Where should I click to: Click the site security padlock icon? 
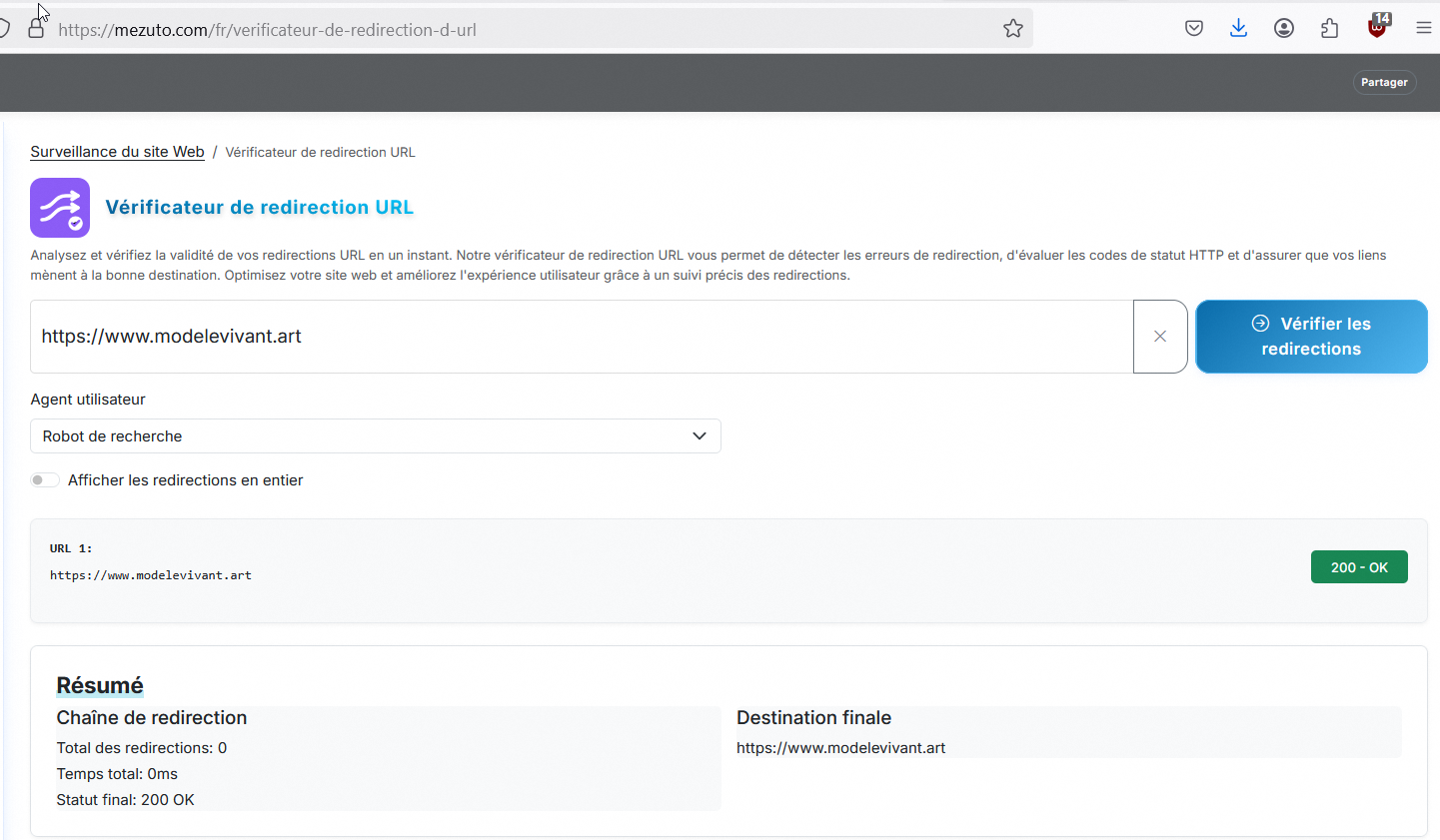tap(36, 29)
